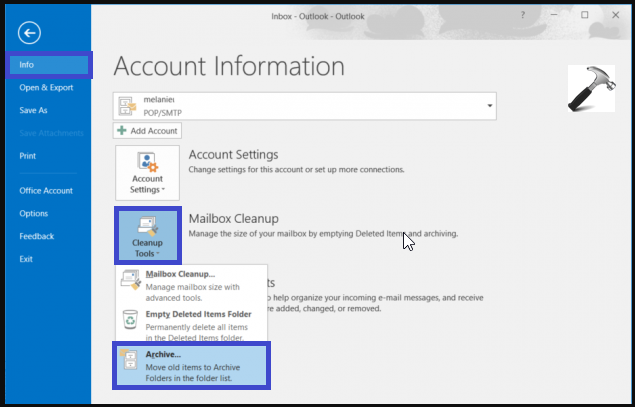635x407 pixels.
Task: Expand the Cleanup Tools dropdown button
Action: pyautogui.click(x=148, y=235)
